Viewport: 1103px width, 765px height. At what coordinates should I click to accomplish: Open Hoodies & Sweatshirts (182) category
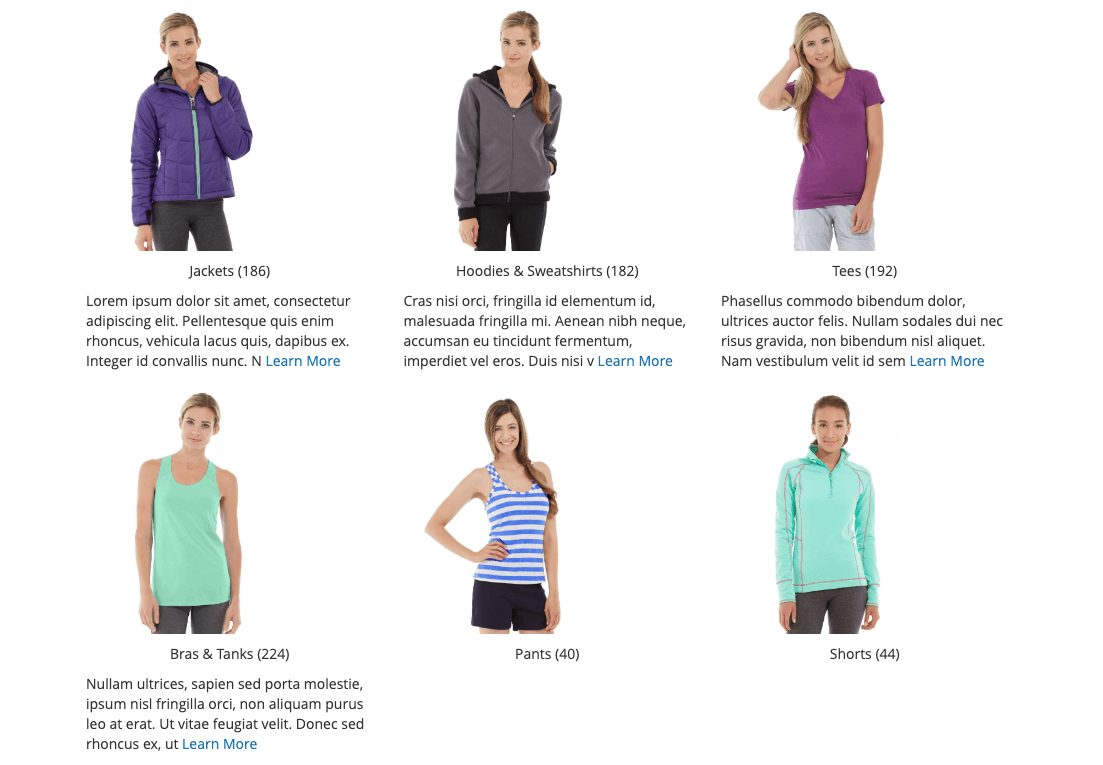547,271
